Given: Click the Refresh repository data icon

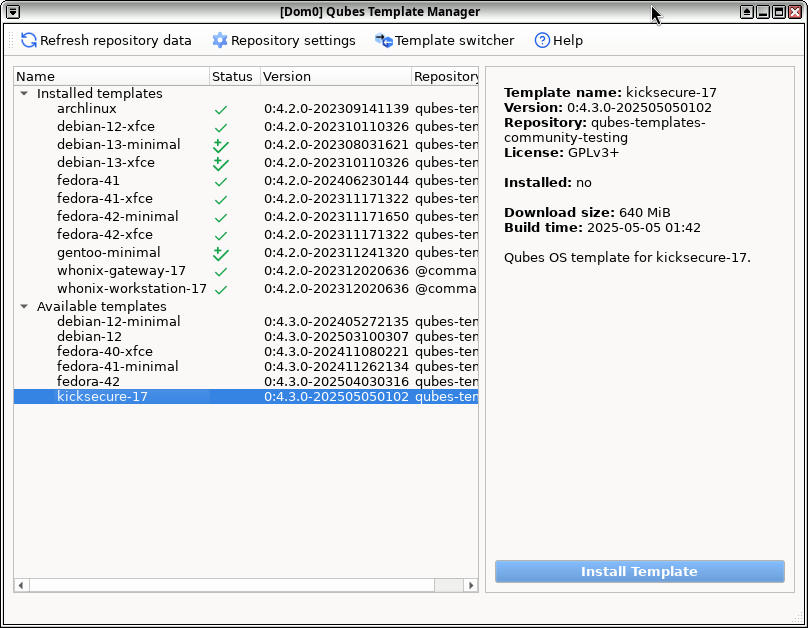Looking at the screenshot, I should (29, 40).
